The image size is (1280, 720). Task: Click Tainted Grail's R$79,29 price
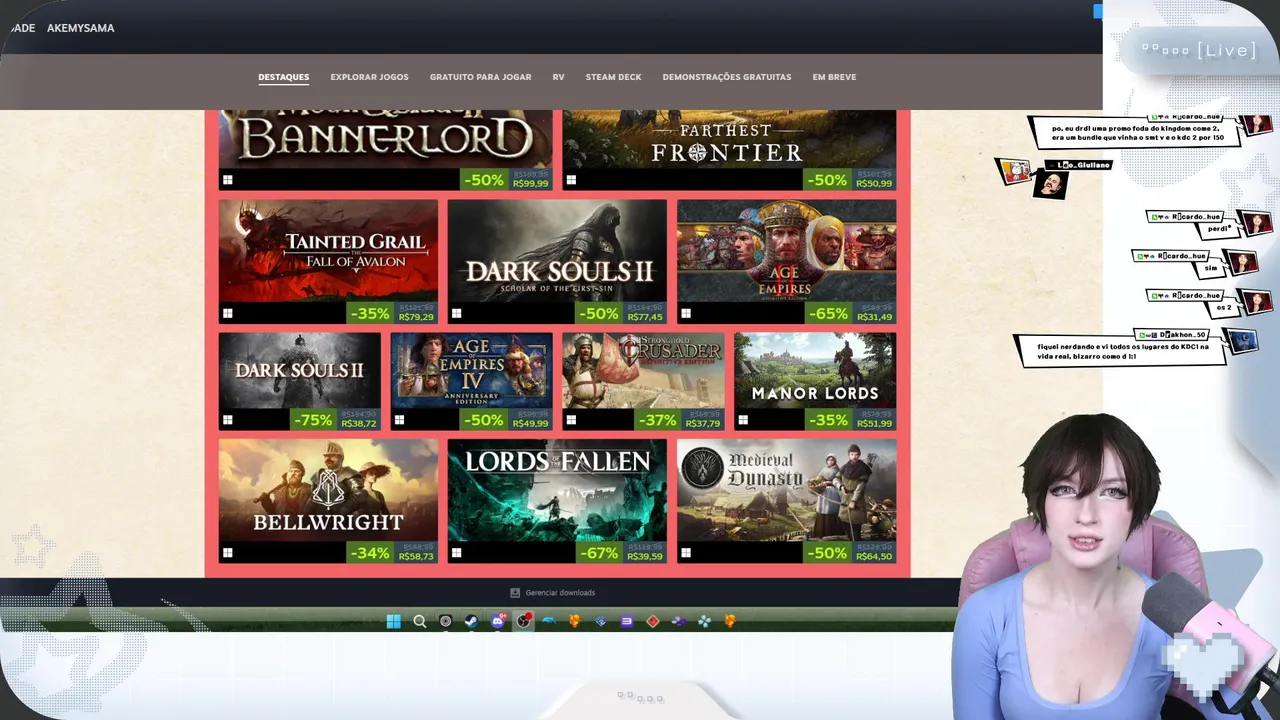416,317
